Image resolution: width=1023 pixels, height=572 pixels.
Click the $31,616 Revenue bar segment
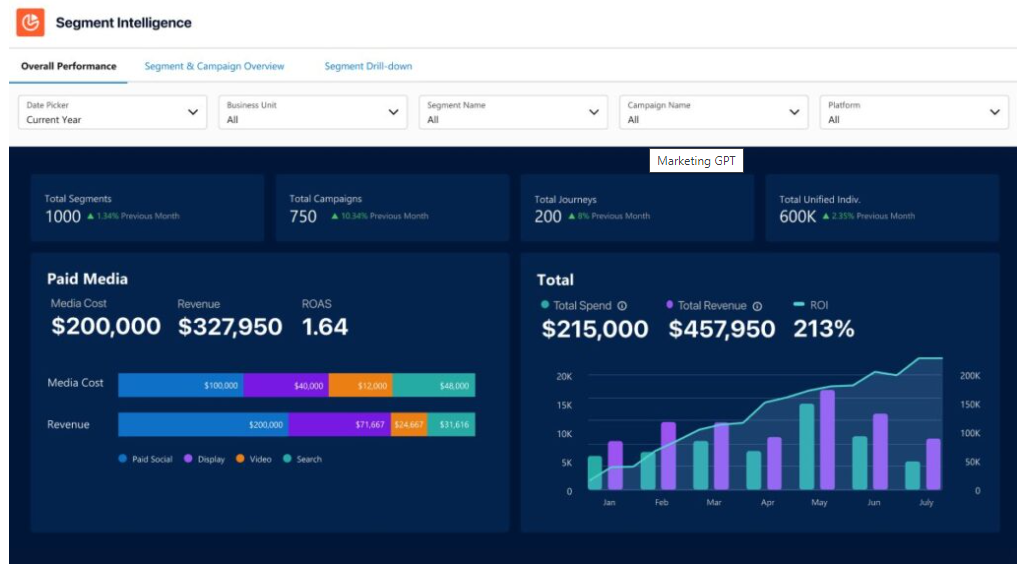(x=451, y=424)
